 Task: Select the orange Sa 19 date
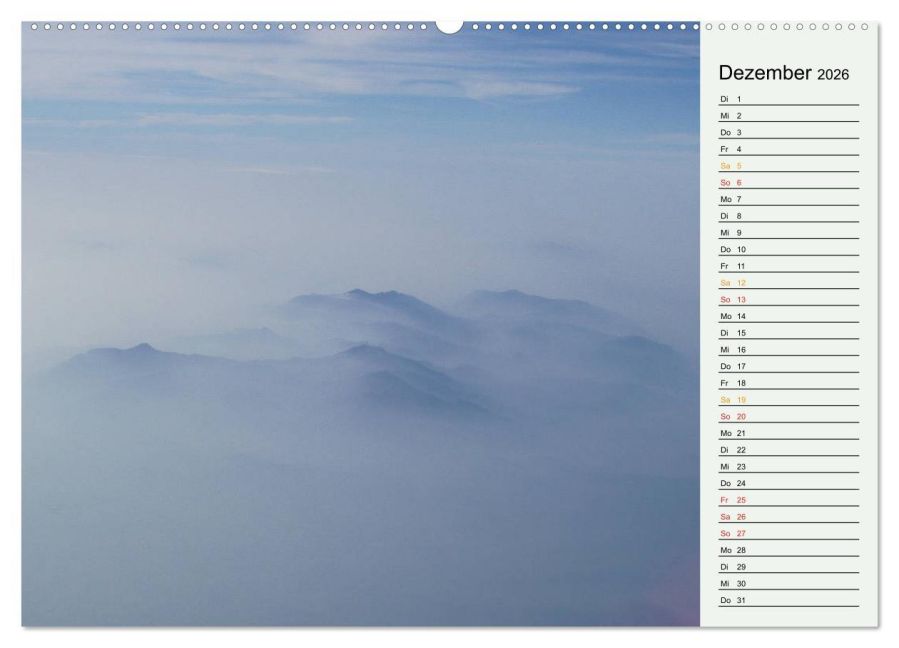pyautogui.click(x=732, y=400)
